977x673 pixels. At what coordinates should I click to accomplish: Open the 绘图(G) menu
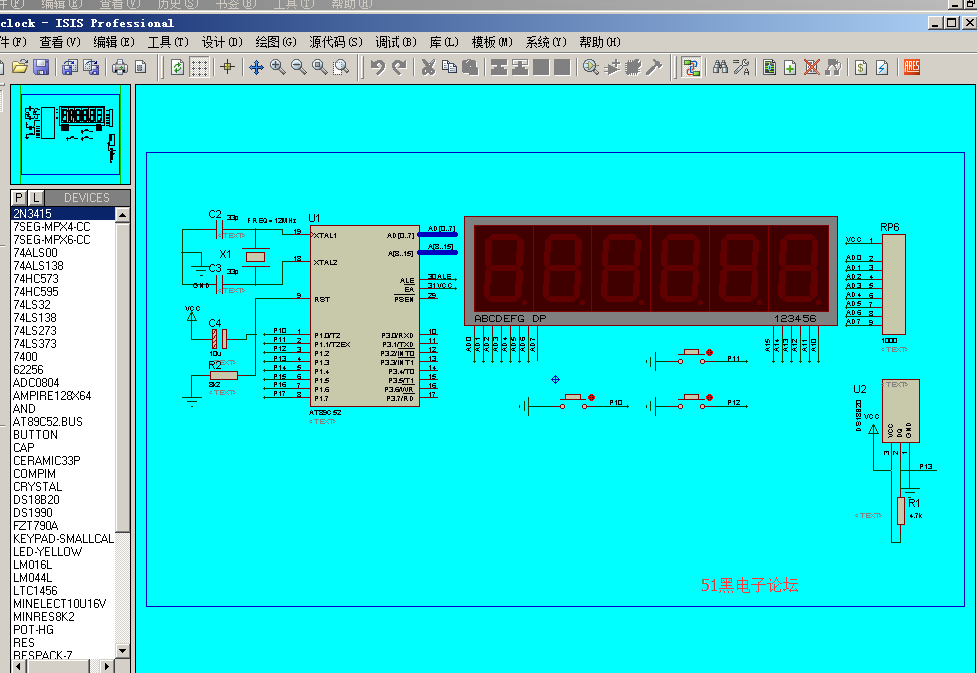coord(276,42)
